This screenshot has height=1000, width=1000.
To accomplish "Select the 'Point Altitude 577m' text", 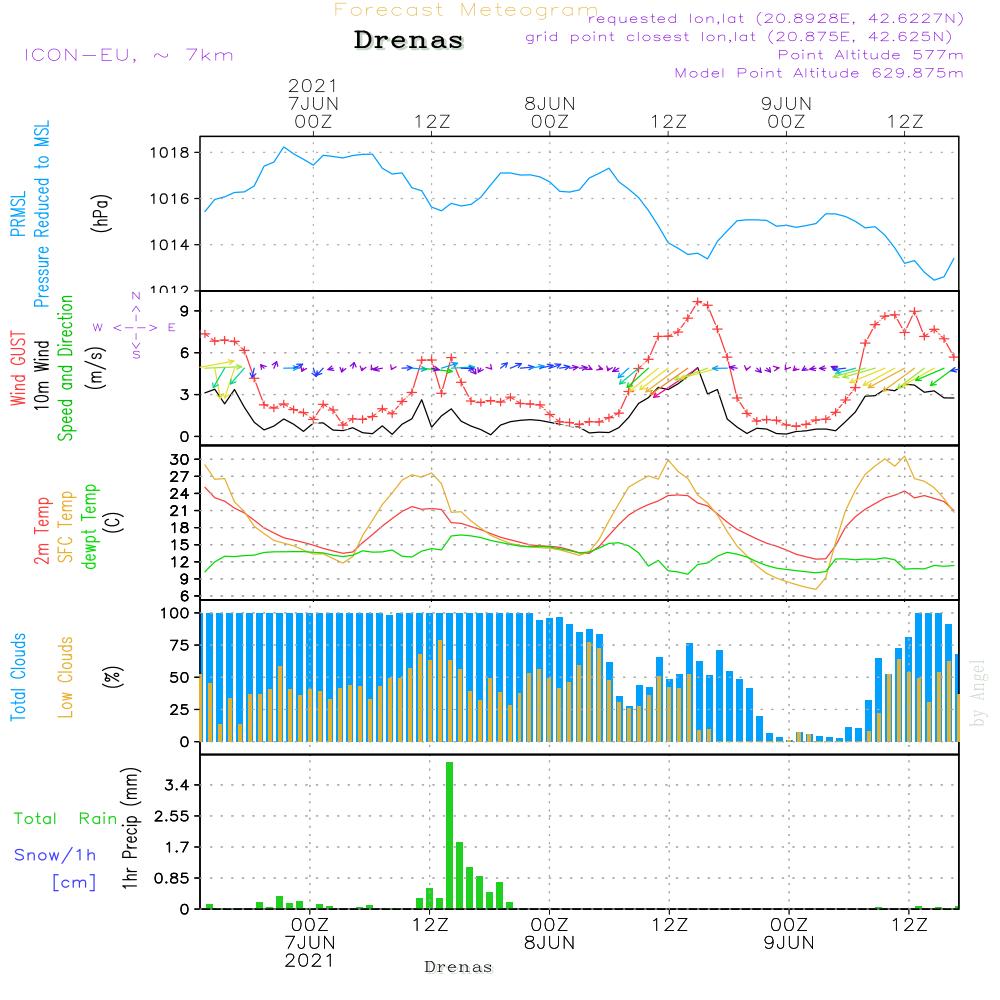I will pyautogui.click(x=870, y=55).
